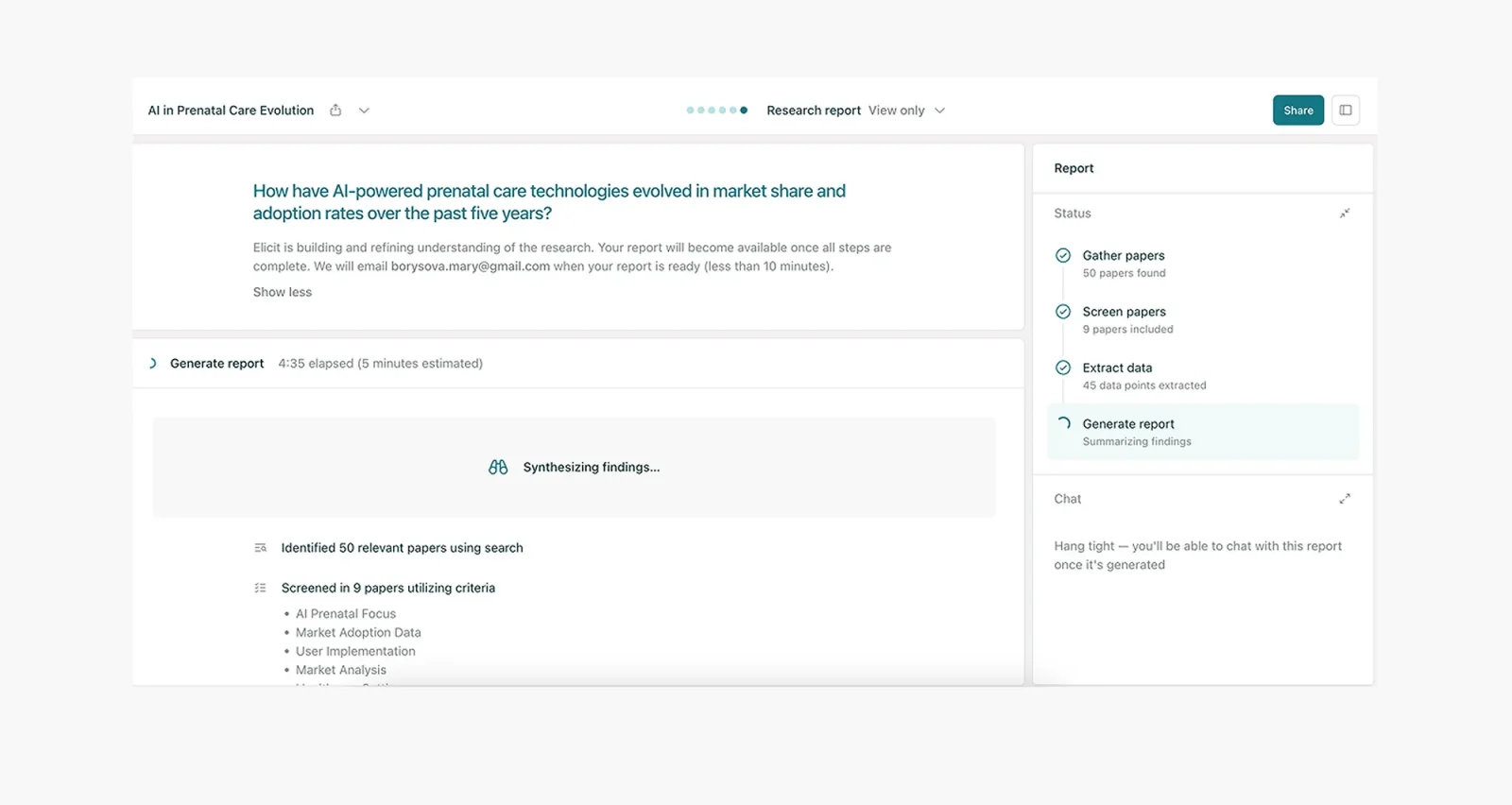Click the progress step dots indicator
Viewport: 1512px width, 805px height.
click(716, 111)
